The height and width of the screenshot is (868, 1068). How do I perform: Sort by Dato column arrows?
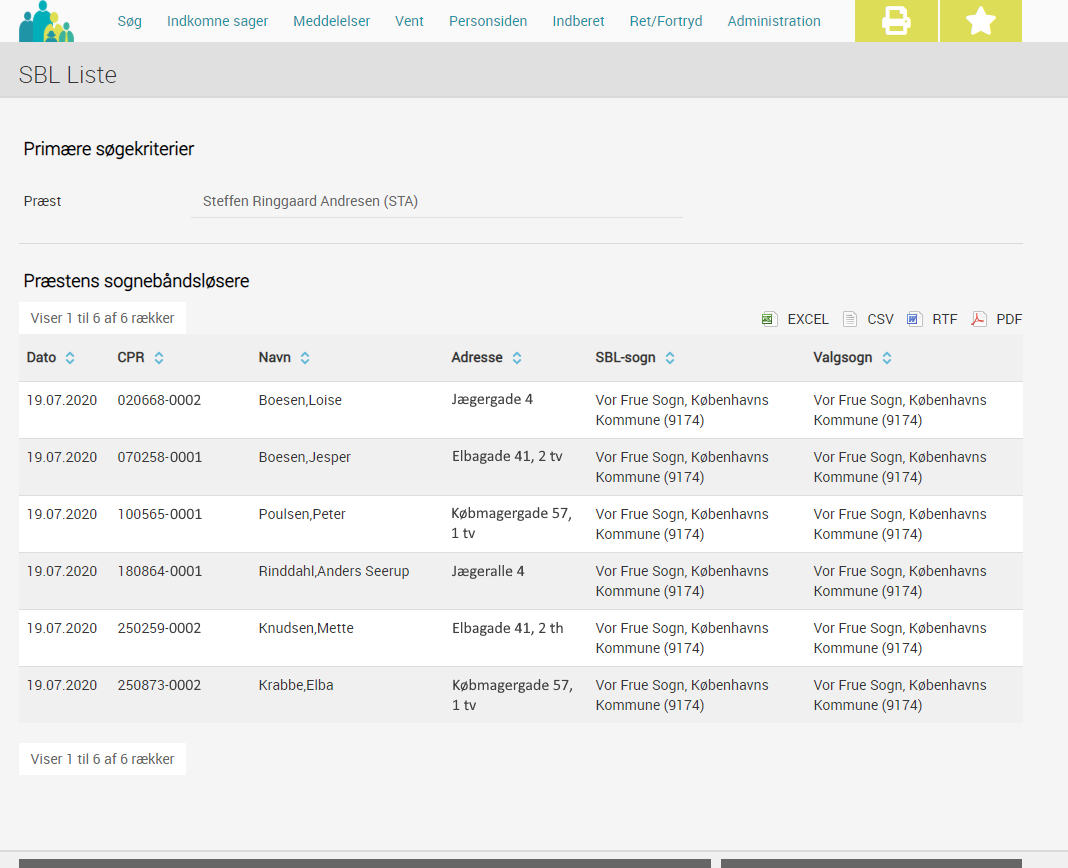(x=69, y=358)
